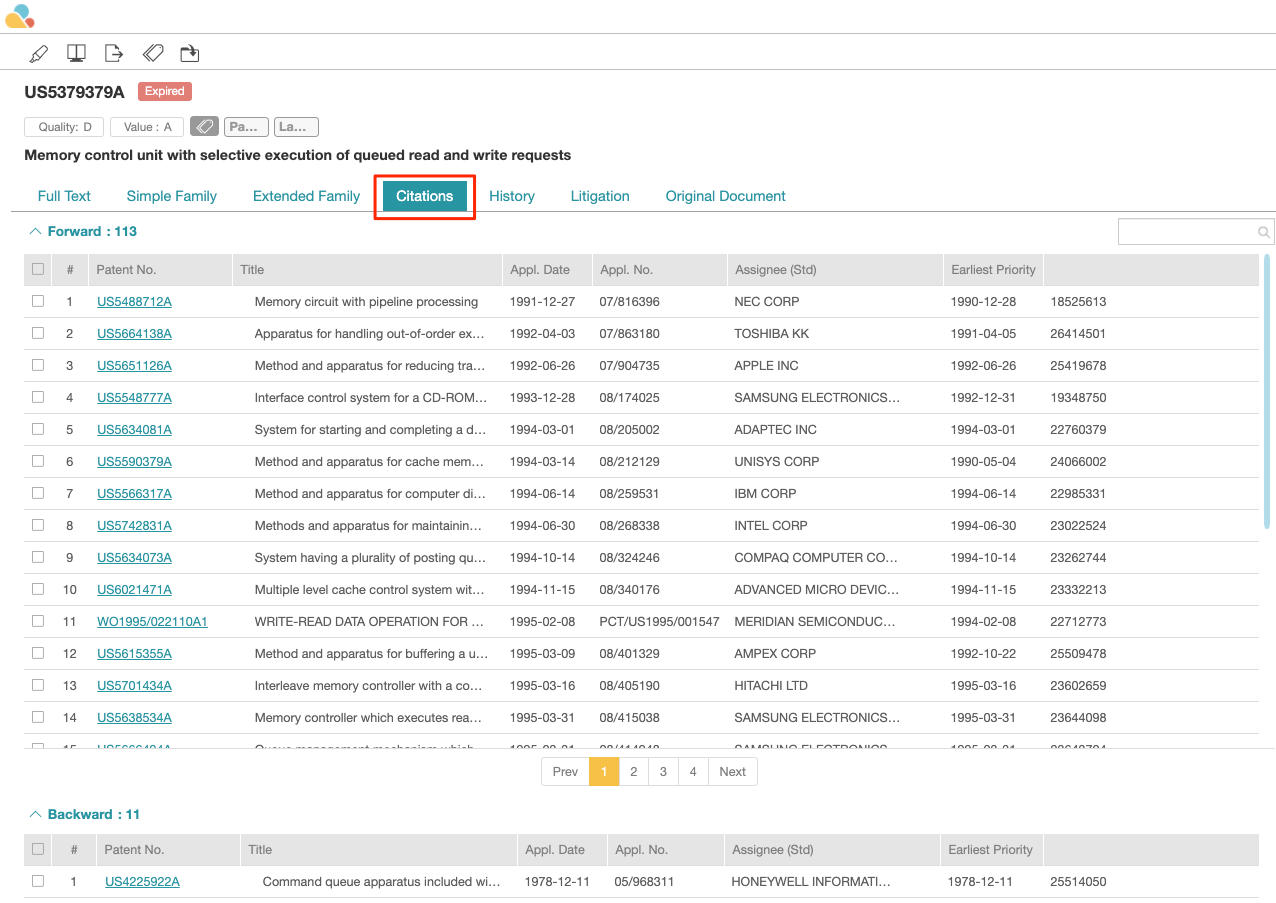Screen dimensions: 1276x903
Task: Click the US5638534A patent link
Action: [x=134, y=718]
